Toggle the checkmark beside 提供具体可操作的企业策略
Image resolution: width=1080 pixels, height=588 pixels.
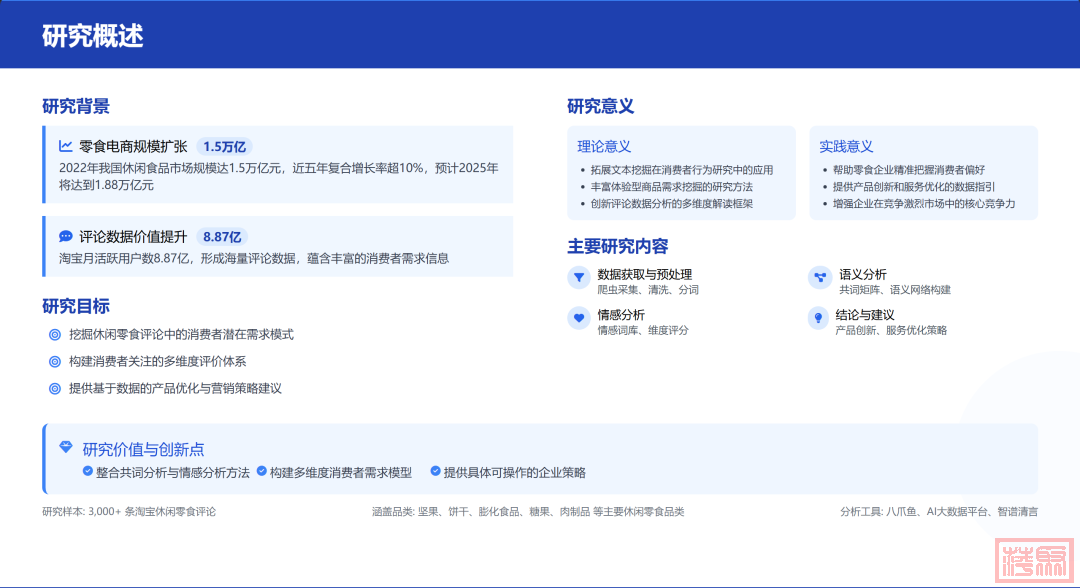pyautogui.click(x=435, y=471)
